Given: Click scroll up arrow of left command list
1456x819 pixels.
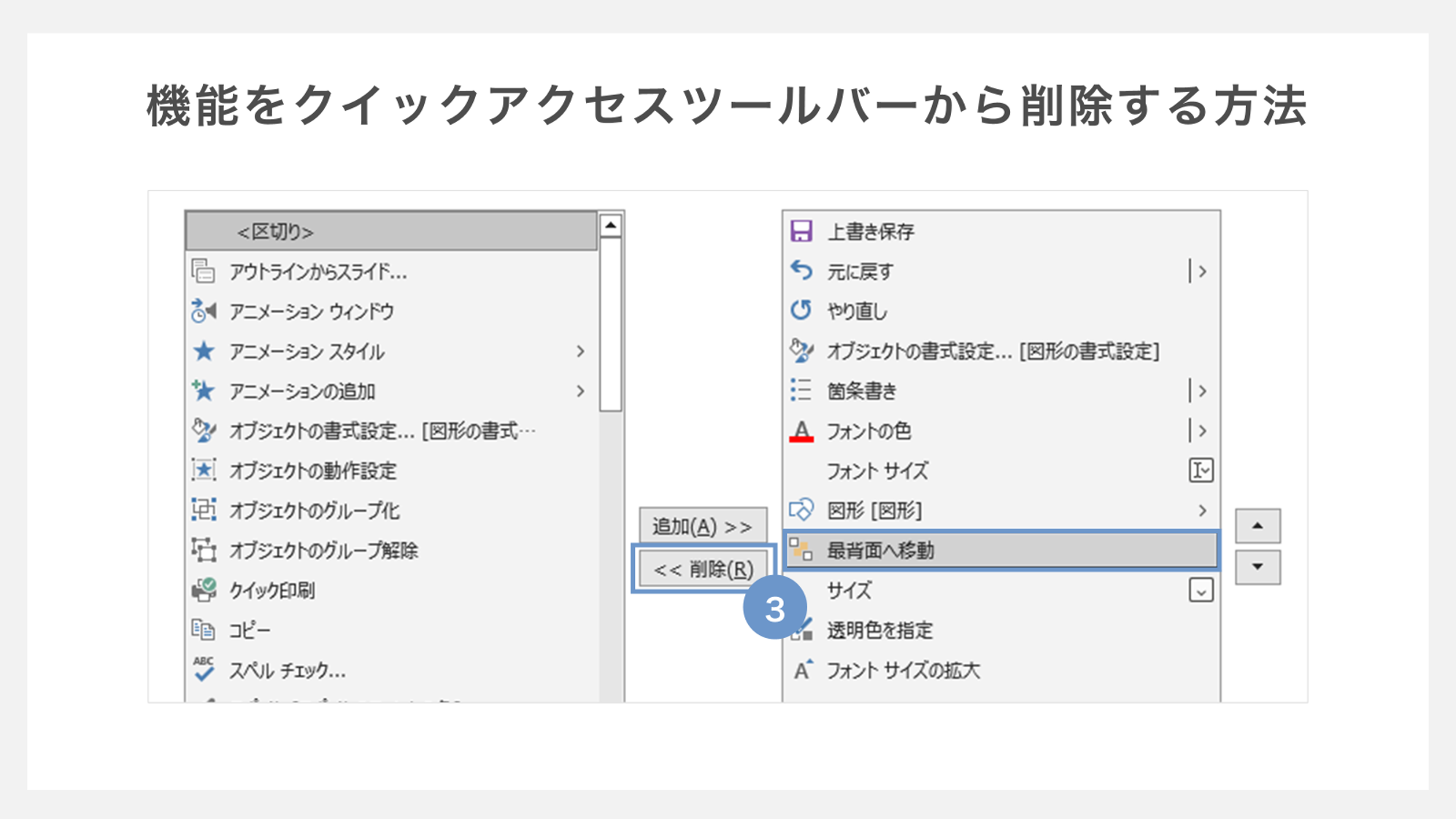Looking at the screenshot, I should (x=611, y=225).
